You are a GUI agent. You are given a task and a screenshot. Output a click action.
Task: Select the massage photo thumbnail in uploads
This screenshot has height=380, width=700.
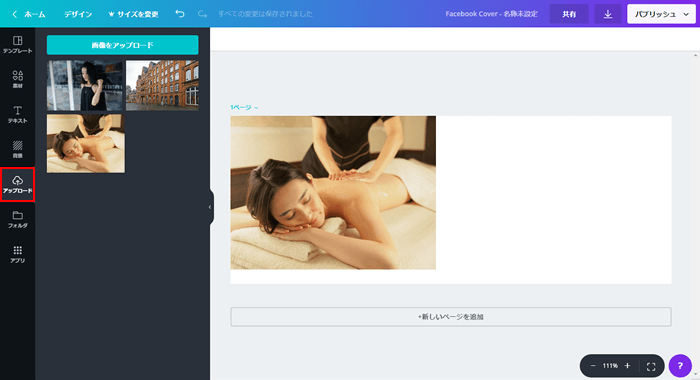point(86,143)
